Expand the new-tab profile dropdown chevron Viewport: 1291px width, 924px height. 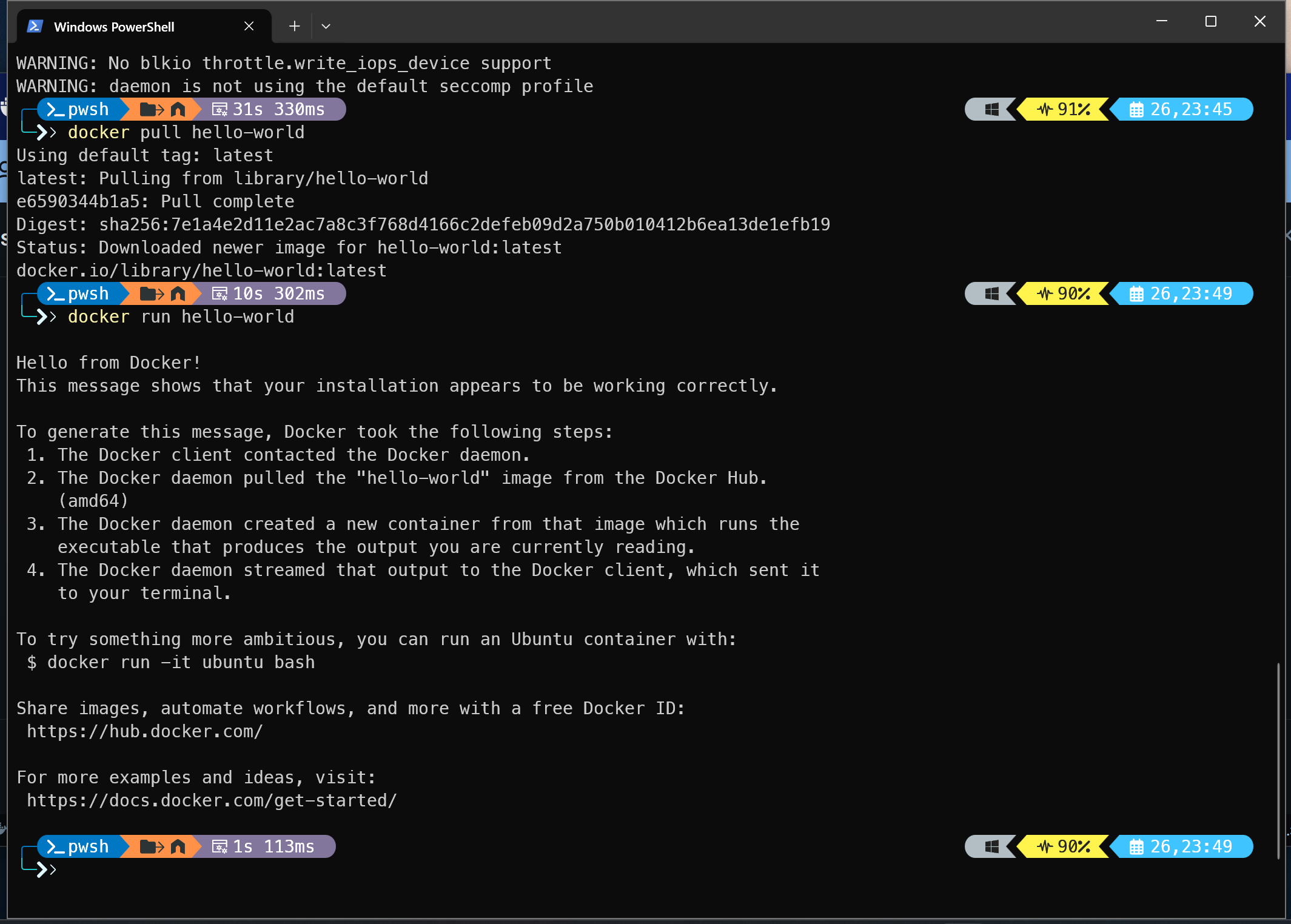point(326,26)
